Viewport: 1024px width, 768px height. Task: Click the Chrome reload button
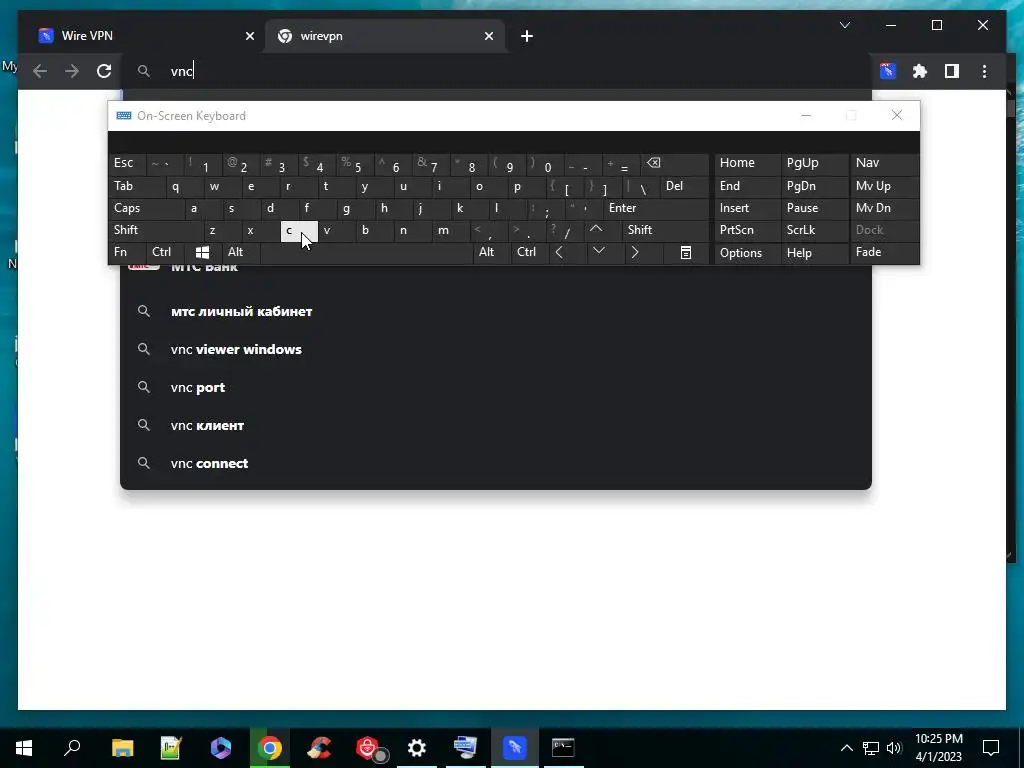[x=104, y=71]
